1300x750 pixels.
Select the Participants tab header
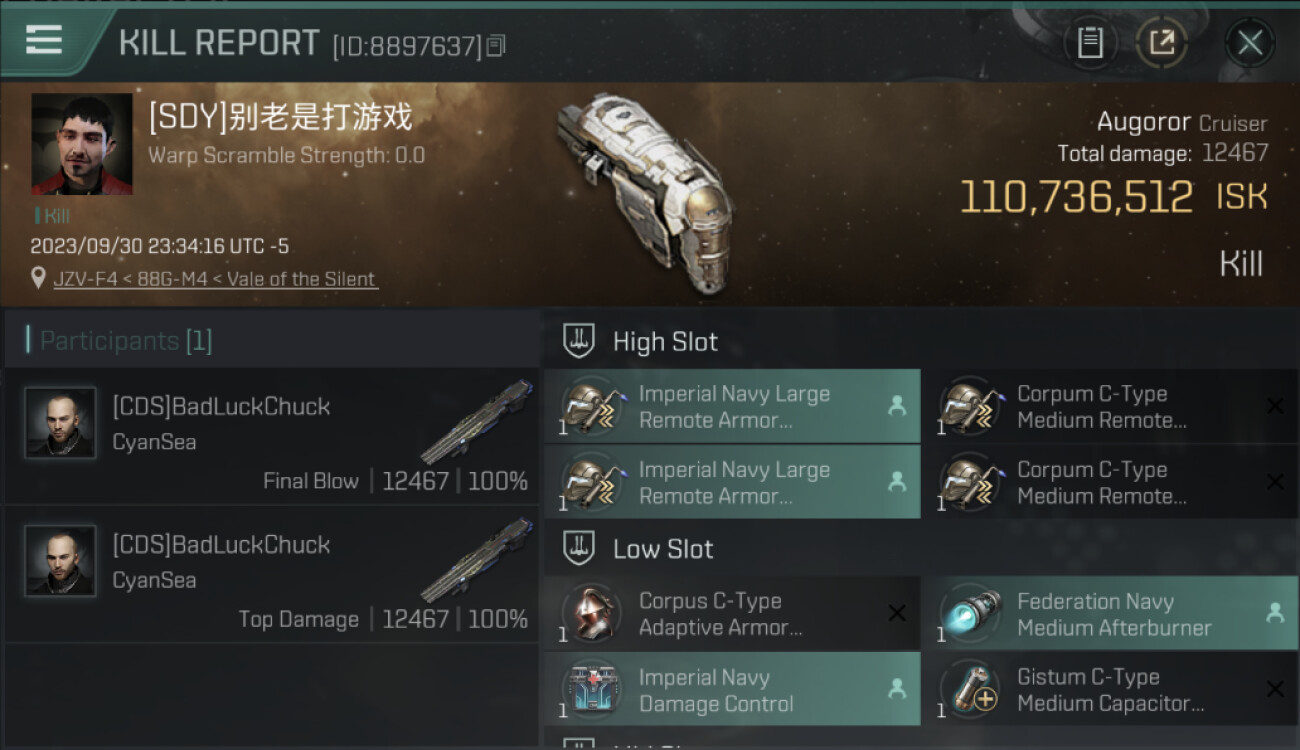[126, 341]
